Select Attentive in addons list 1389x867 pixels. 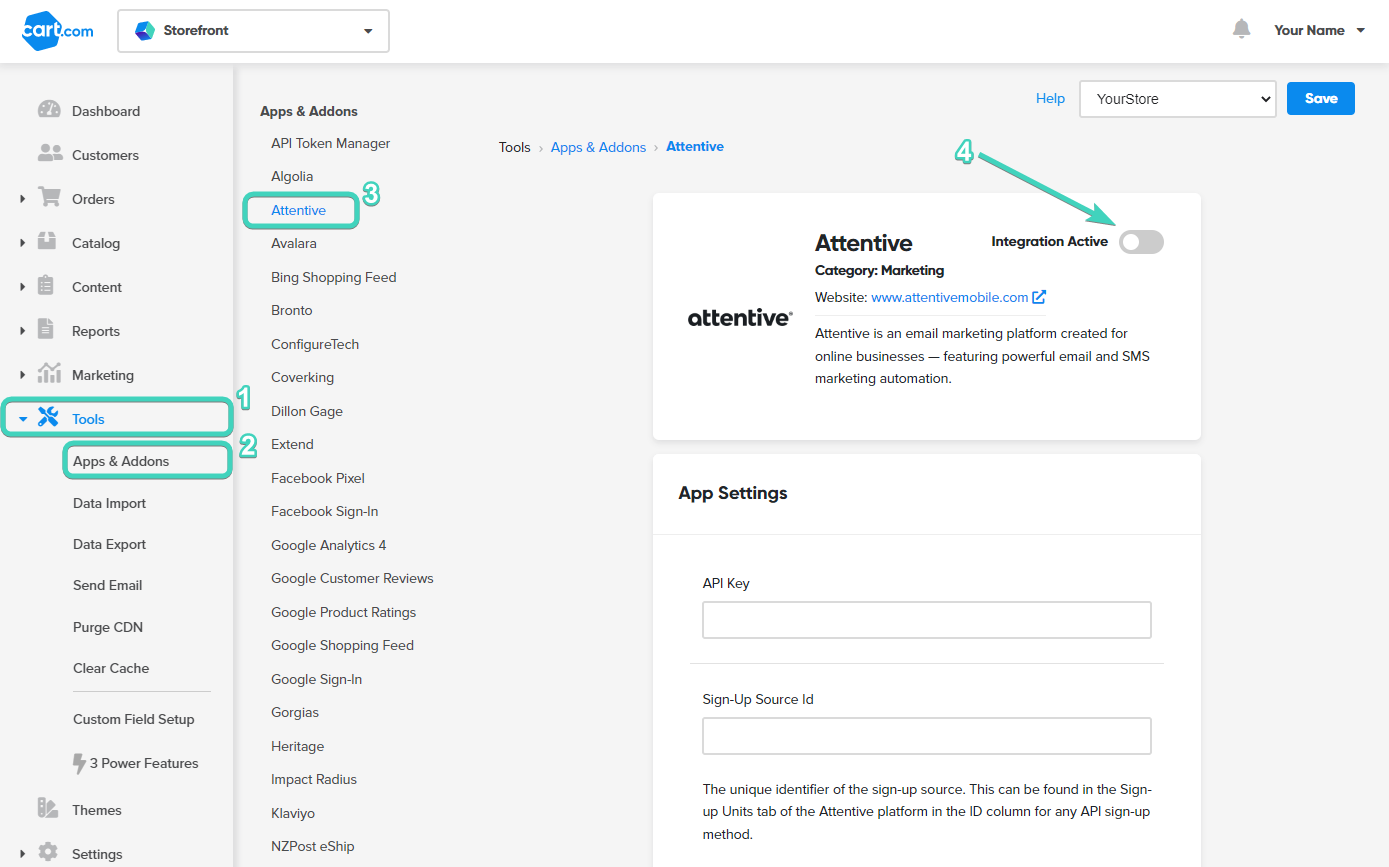coord(298,210)
